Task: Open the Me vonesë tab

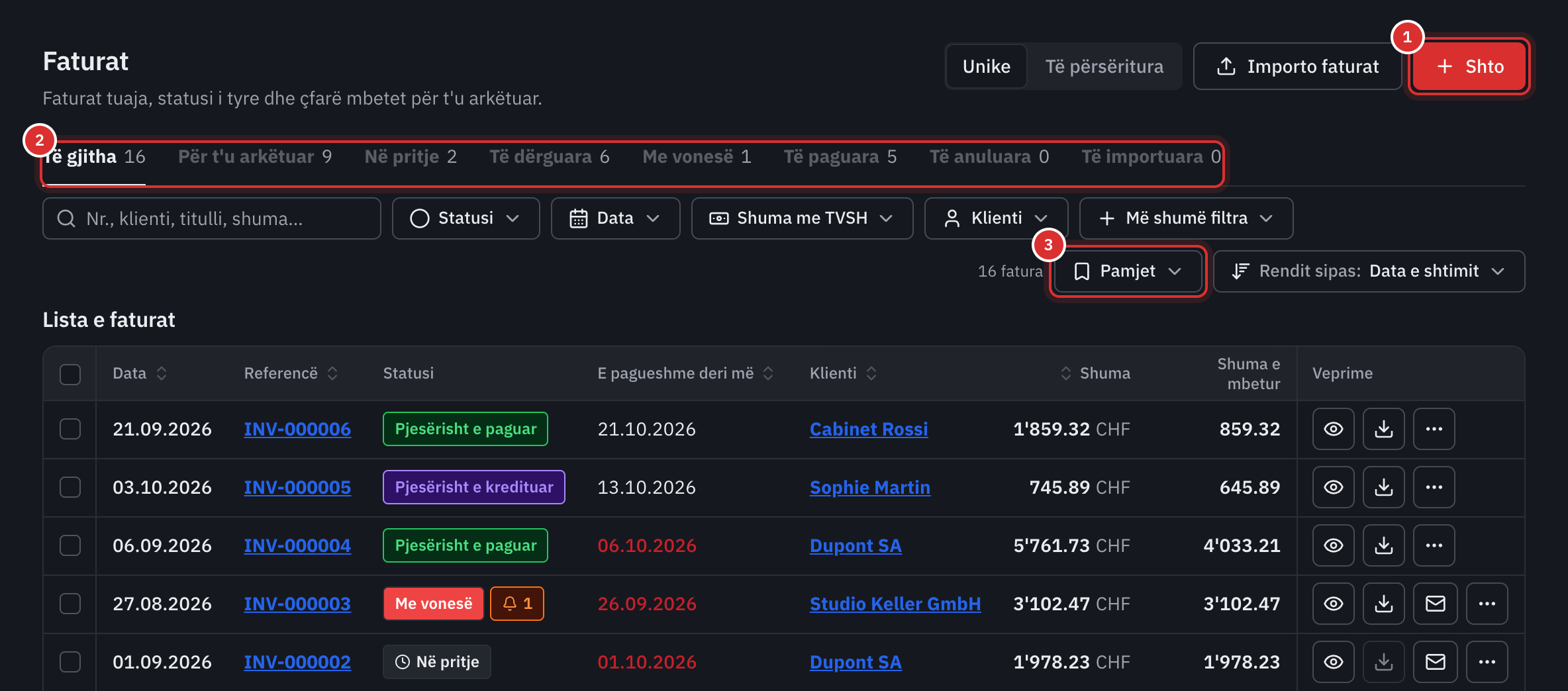Action: [x=697, y=157]
